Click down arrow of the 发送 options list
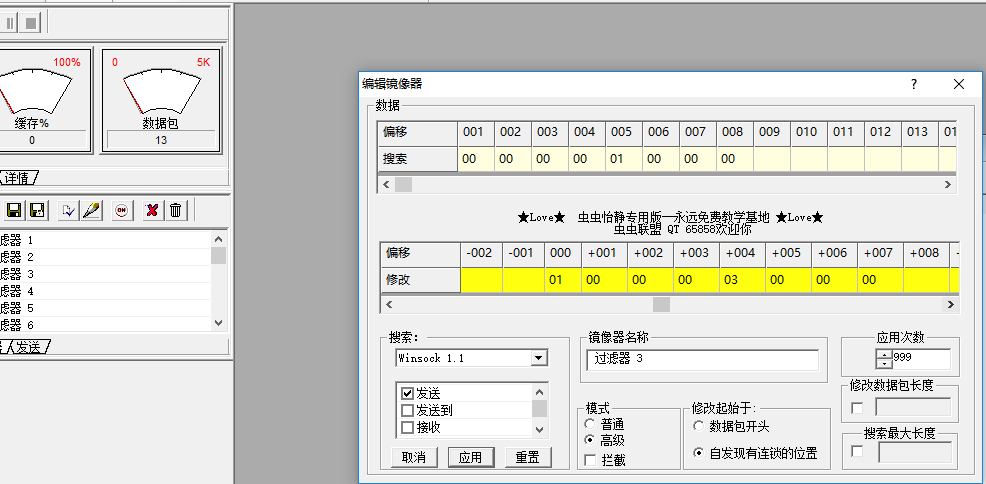The height and width of the screenshot is (484, 986). coord(540,429)
